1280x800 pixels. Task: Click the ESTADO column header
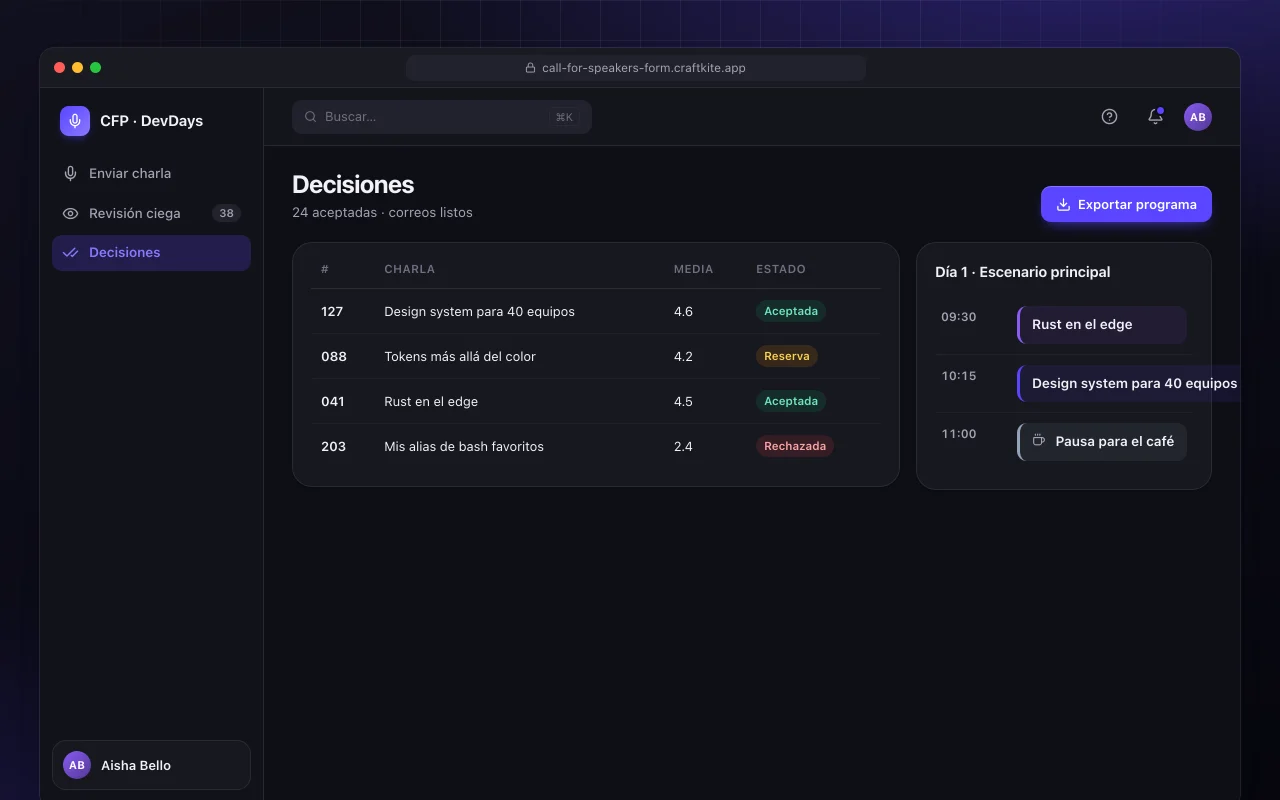click(x=781, y=269)
